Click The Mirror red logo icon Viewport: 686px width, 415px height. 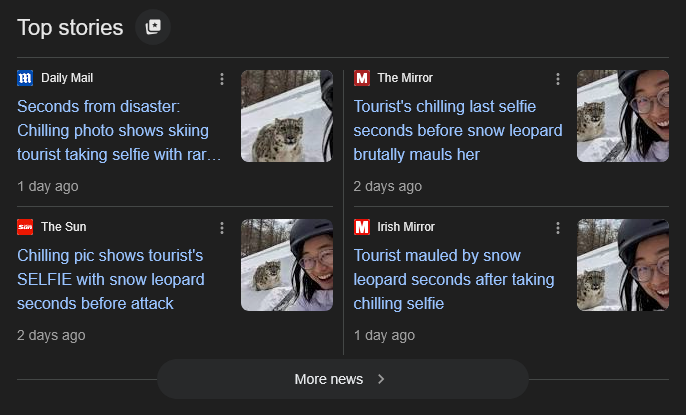pos(362,78)
